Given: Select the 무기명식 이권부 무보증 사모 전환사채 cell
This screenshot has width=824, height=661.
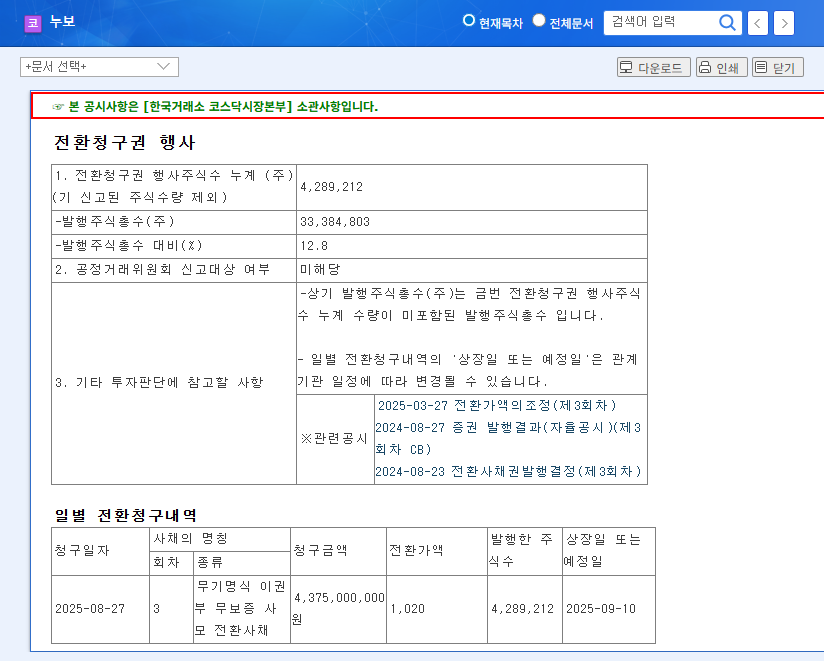Looking at the screenshot, I should point(241,609).
